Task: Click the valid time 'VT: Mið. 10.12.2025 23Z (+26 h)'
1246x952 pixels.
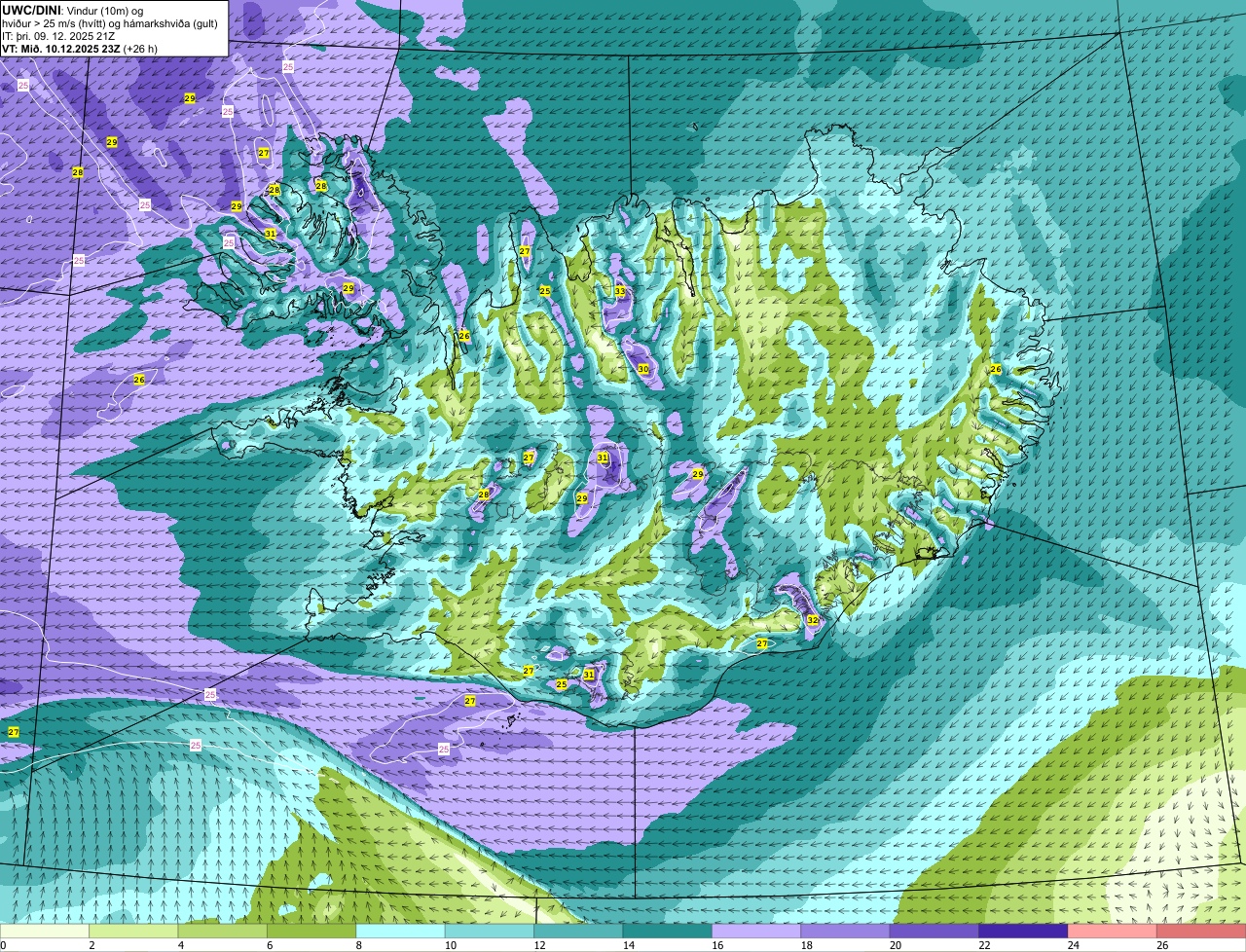Action: pyautogui.click(x=80, y=48)
